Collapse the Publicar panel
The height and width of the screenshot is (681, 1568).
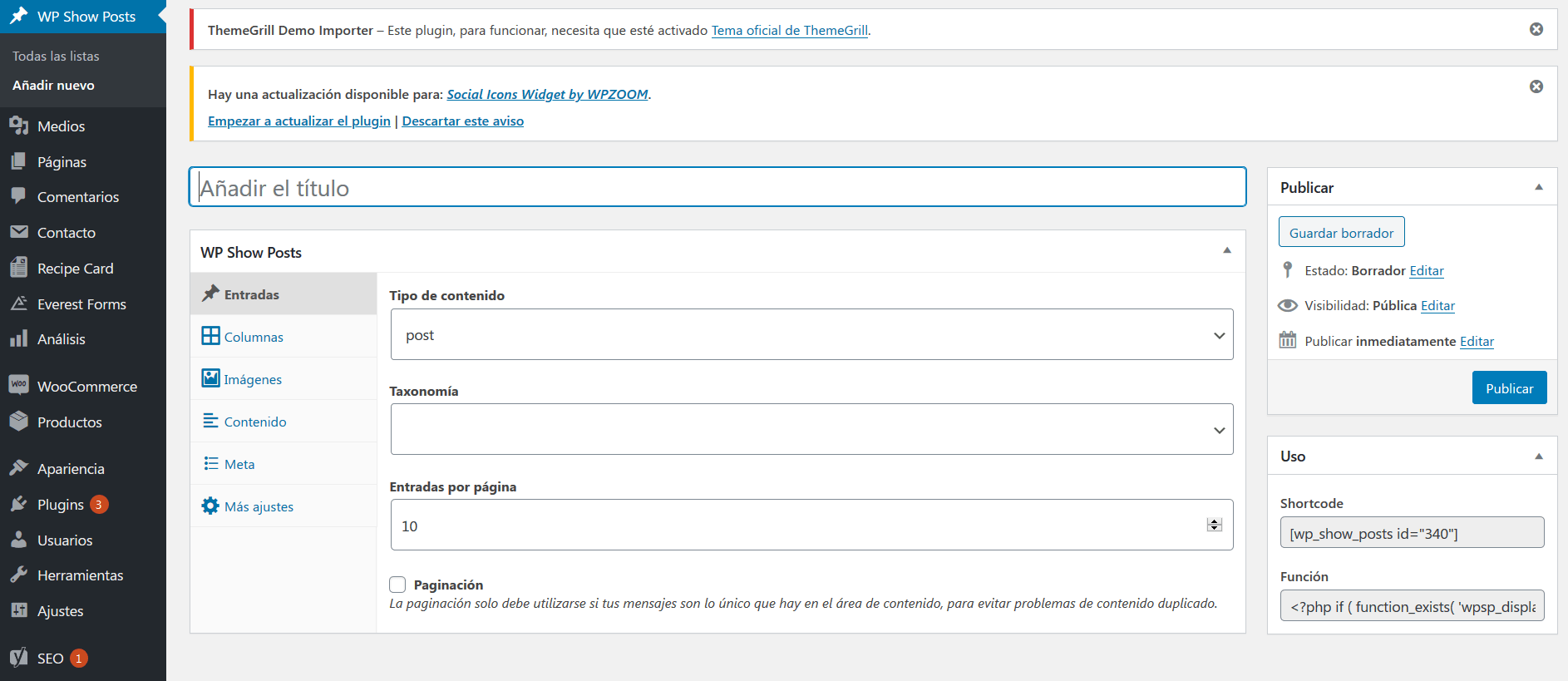coord(1539,187)
